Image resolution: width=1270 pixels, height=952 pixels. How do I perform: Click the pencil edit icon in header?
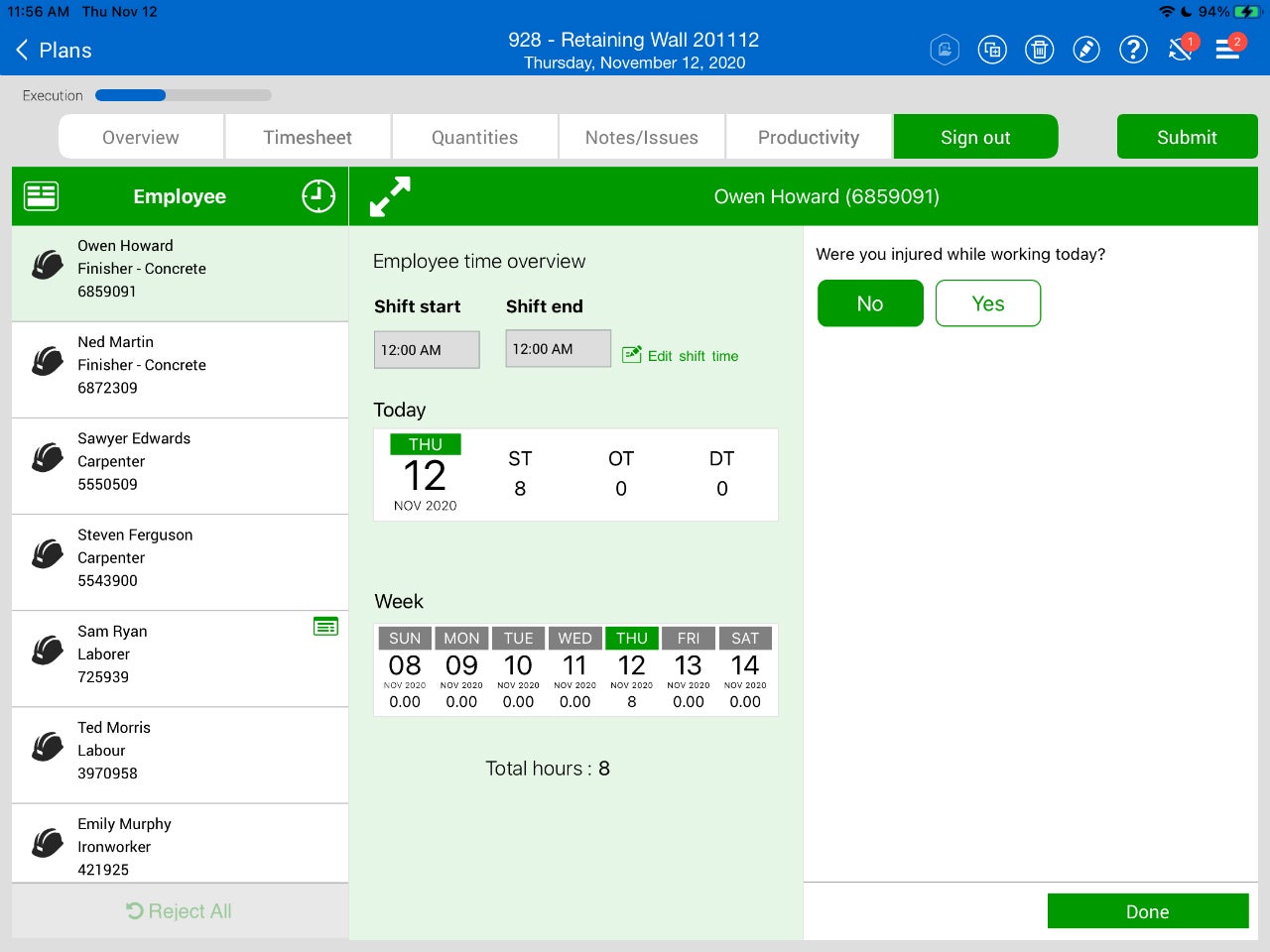click(x=1086, y=50)
